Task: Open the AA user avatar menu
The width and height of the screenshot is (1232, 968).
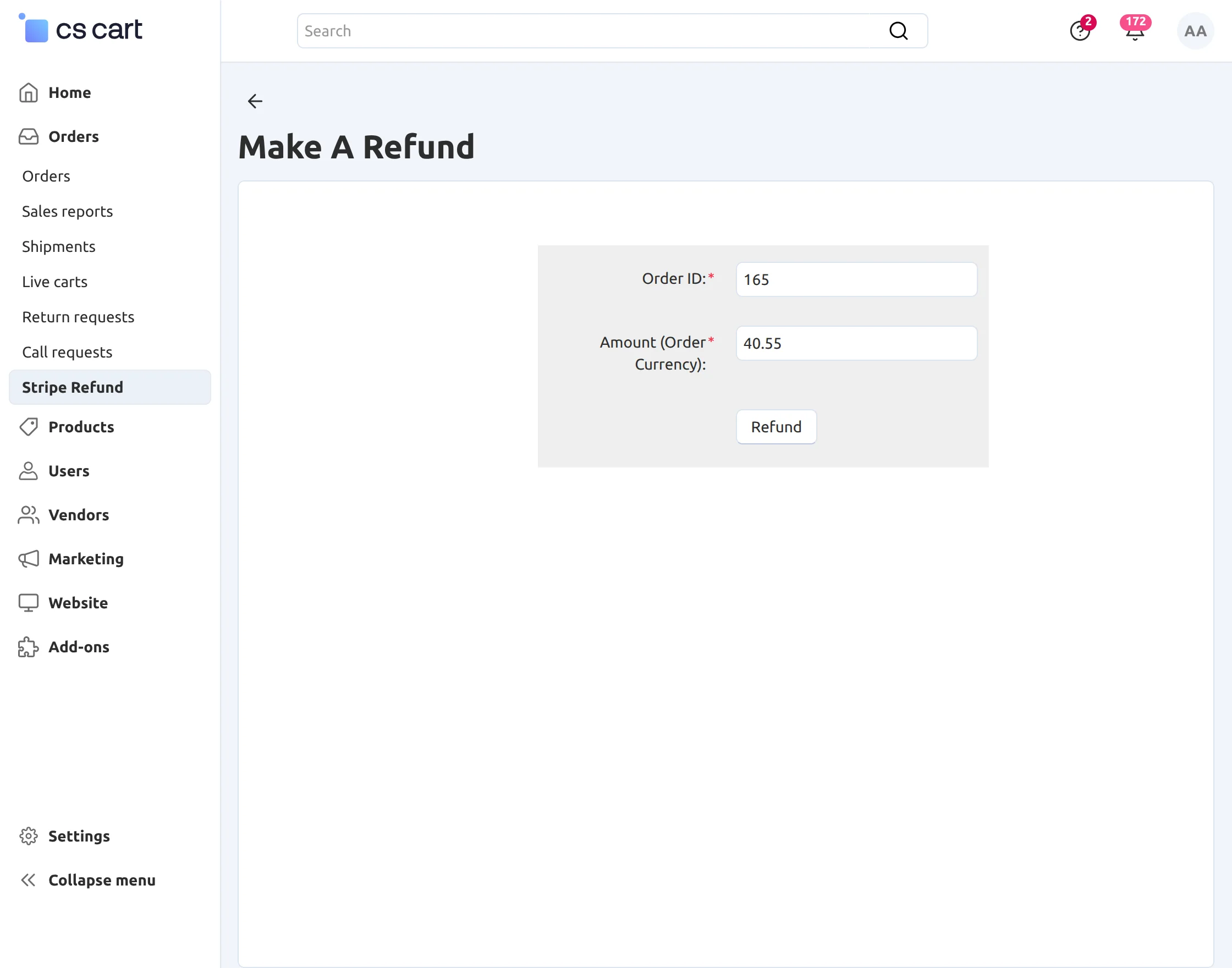Action: [1195, 31]
